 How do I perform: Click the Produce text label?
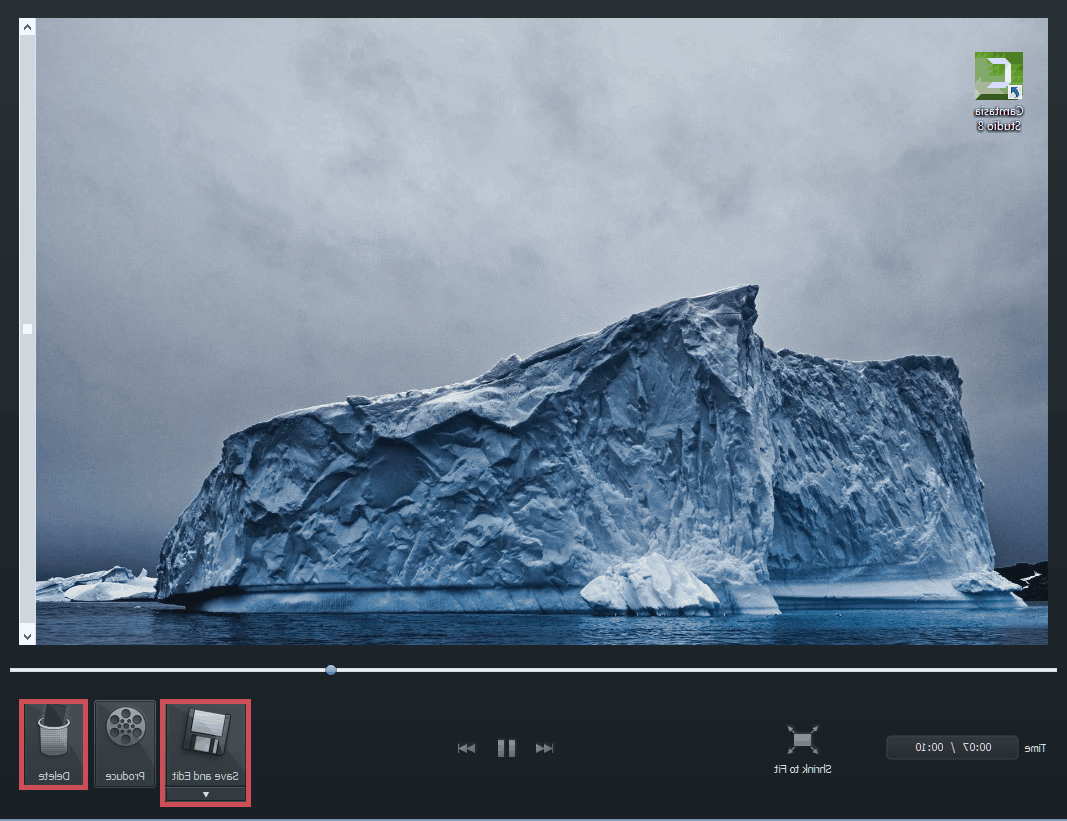[x=125, y=776]
